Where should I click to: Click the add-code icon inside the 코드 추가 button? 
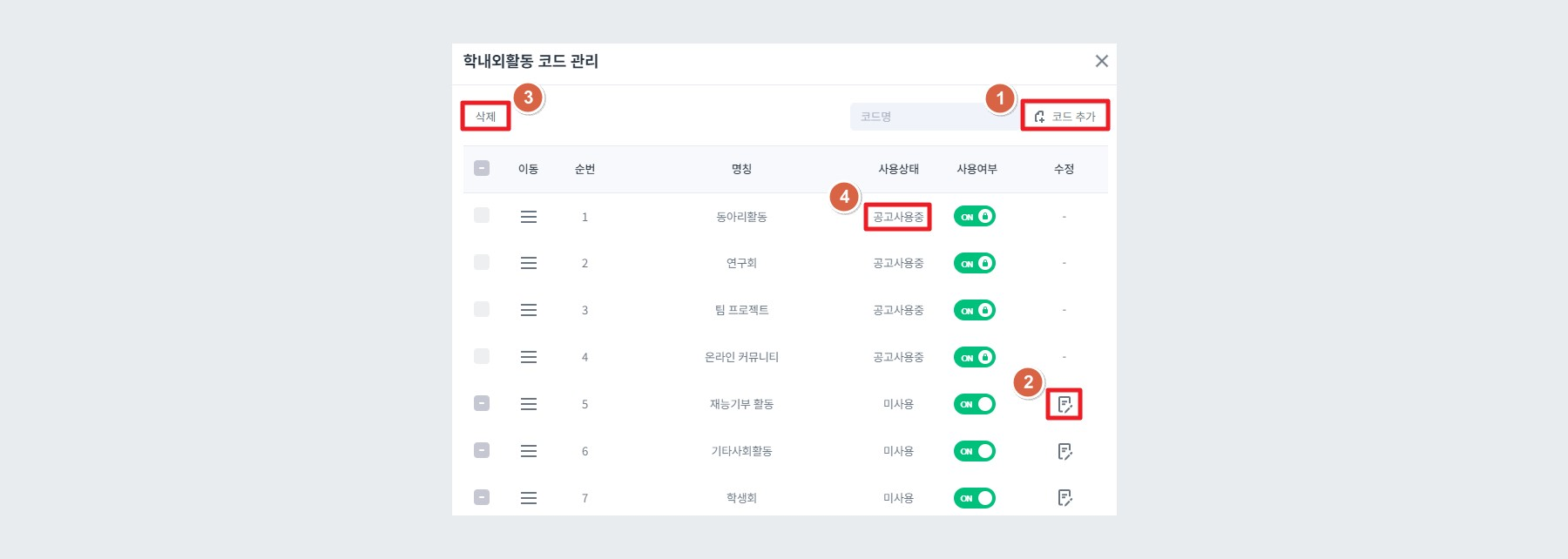tap(1037, 116)
